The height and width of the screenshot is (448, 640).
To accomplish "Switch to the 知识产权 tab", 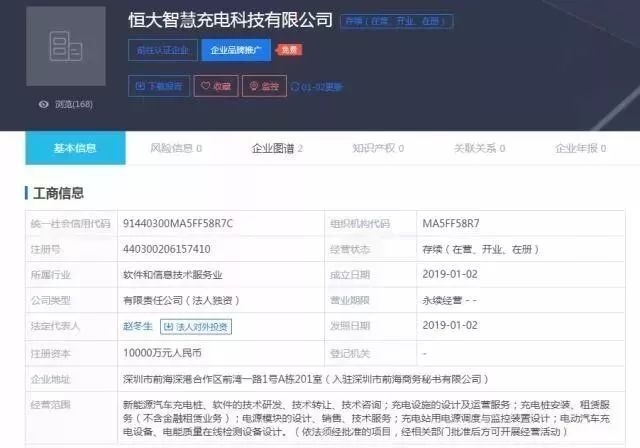I will (x=378, y=148).
